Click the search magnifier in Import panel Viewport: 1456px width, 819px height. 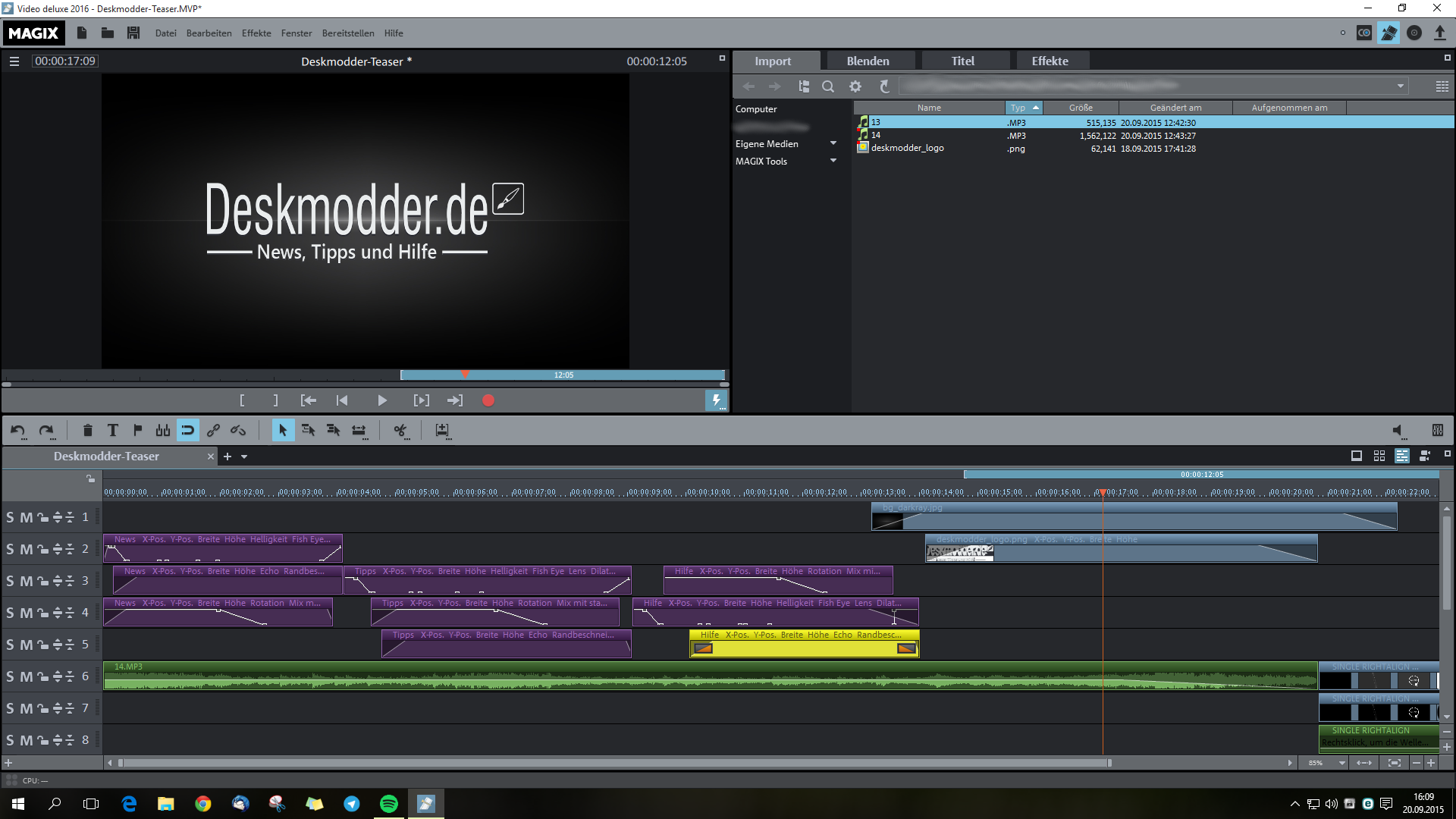[828, 86]
